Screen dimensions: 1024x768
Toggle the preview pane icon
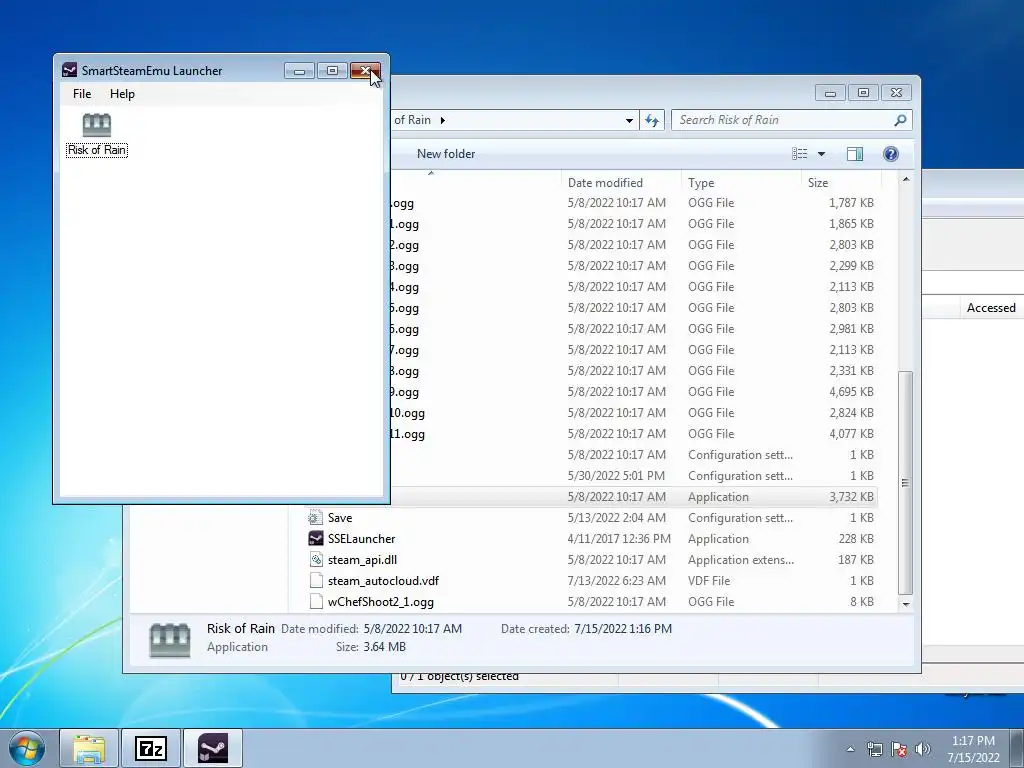[855, 154]
